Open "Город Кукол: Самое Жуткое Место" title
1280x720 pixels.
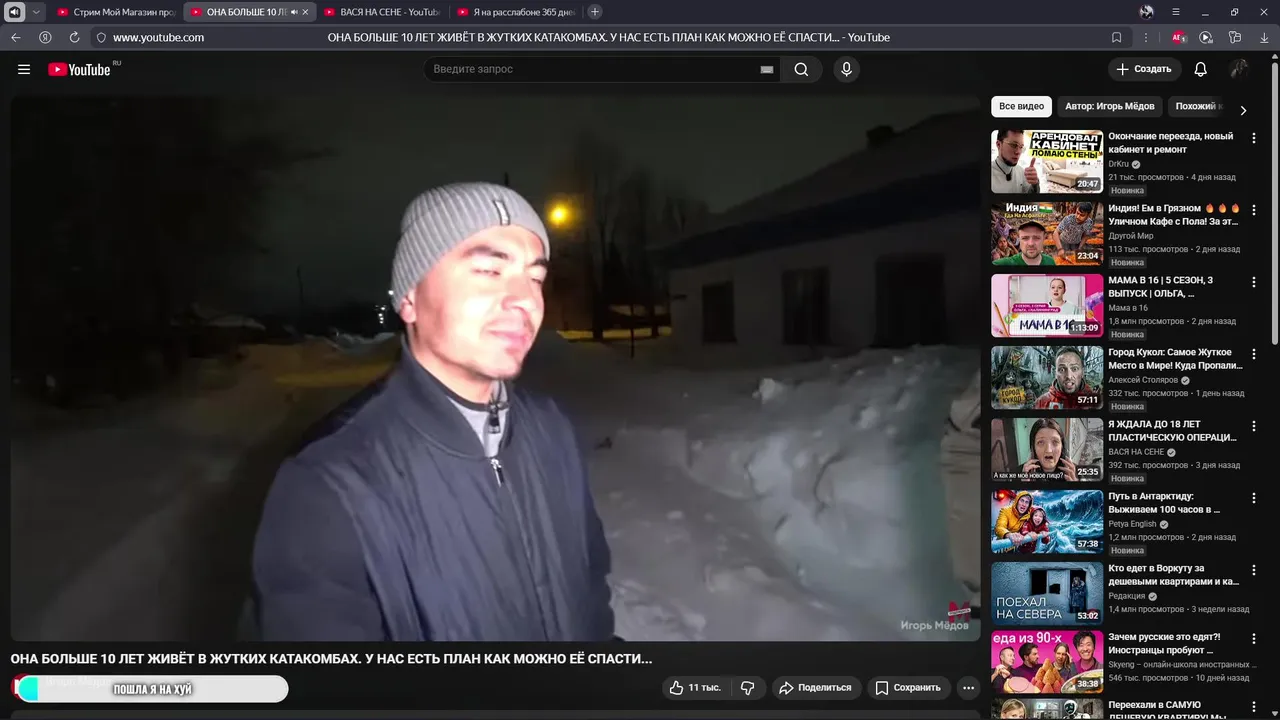point(1175,359)
